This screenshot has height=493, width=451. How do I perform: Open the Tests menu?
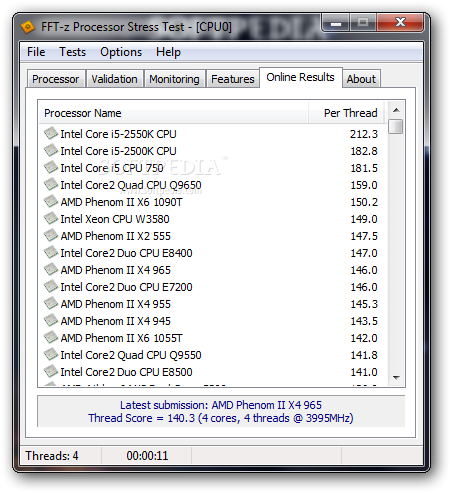pos(72,52)
